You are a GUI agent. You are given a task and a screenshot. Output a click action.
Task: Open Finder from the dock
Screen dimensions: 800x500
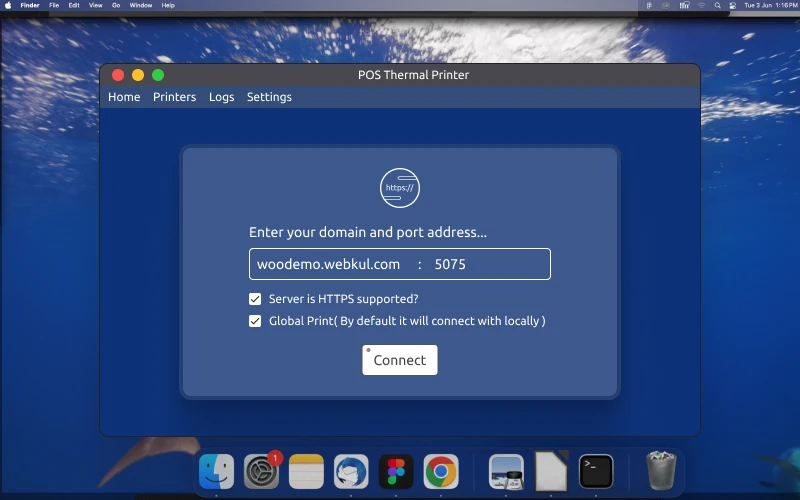[216, 471]
